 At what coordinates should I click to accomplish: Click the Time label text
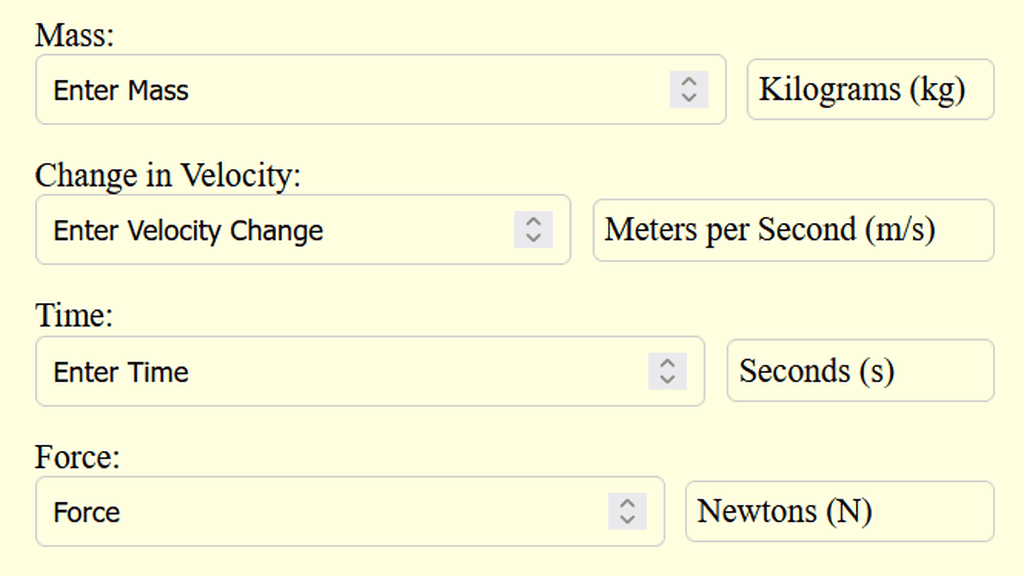(75, 316)
